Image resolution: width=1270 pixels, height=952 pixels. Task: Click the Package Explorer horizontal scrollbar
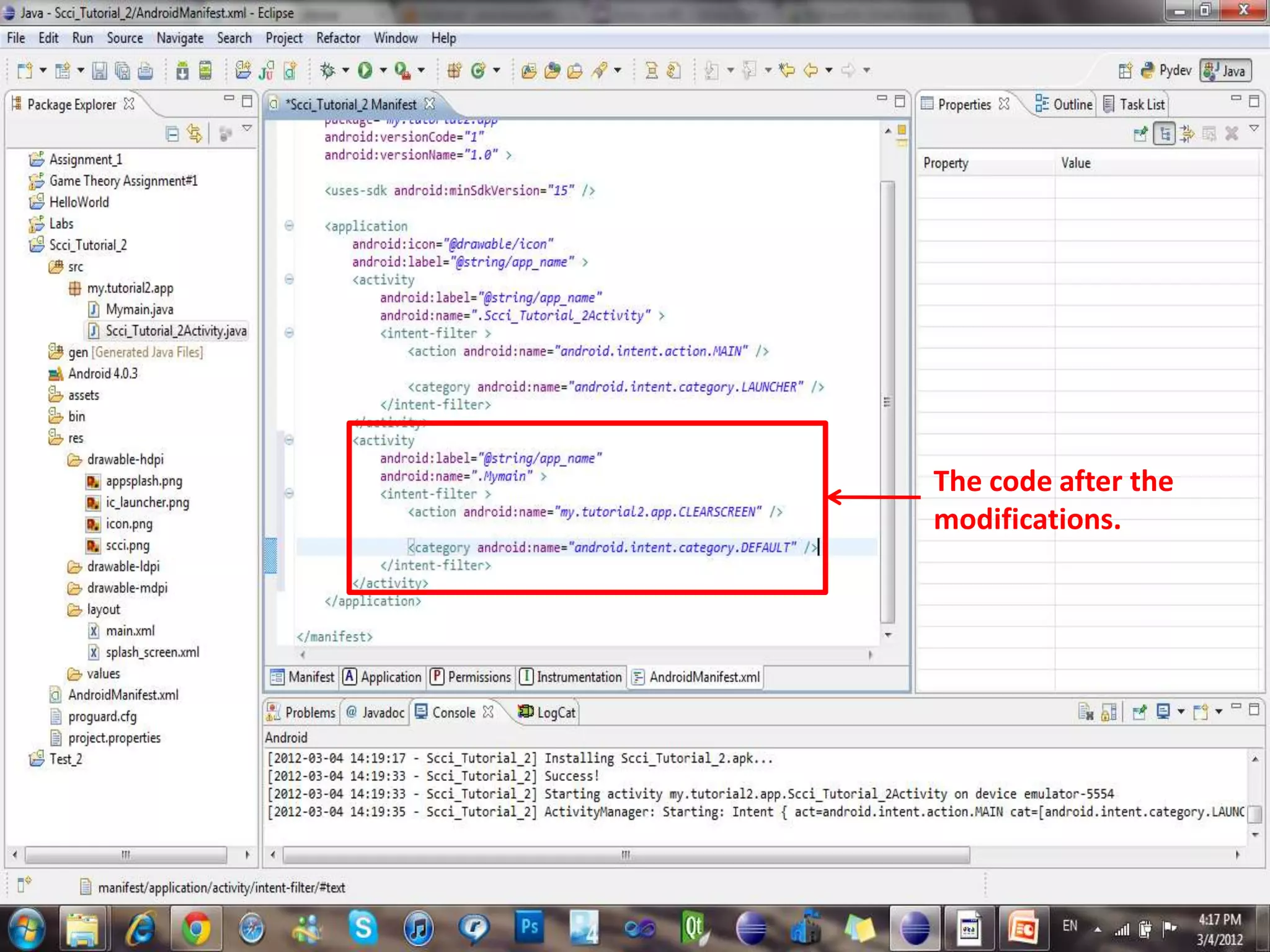click(126, 855)
